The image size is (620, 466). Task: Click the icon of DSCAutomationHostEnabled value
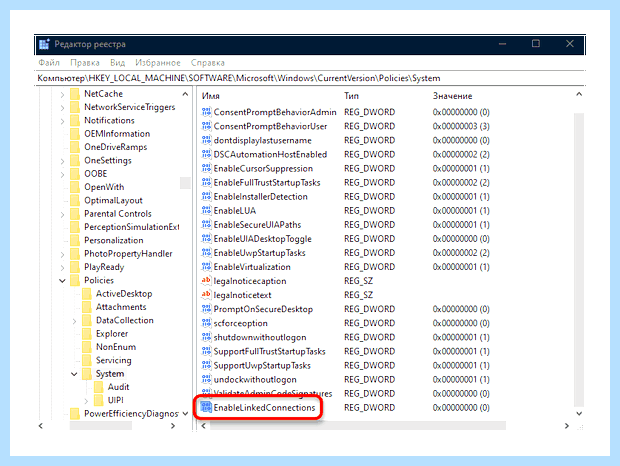click(x=206, y=154)
